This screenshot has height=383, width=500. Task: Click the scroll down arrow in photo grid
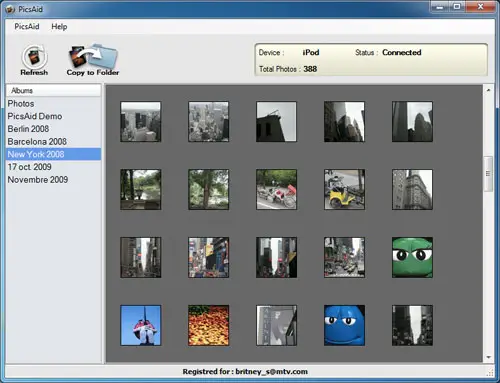tap(488, 357)
